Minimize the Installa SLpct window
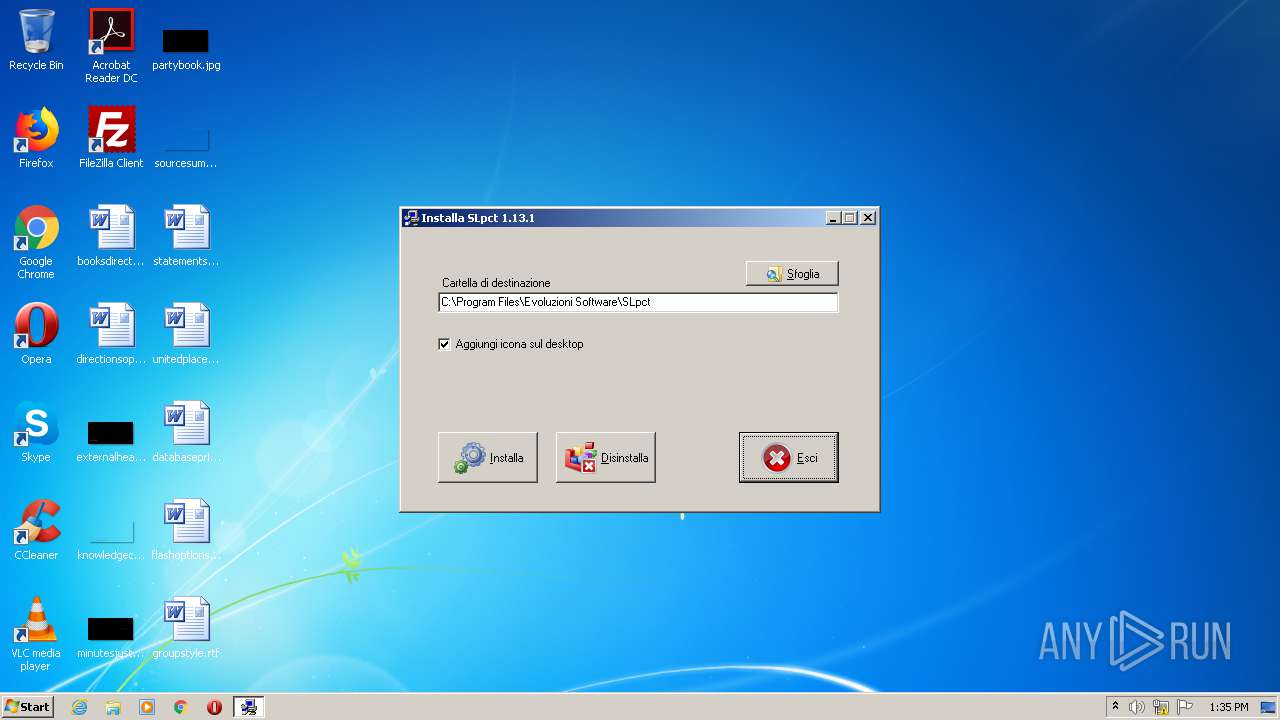Viewport: 1280px width, 720px height. click(x=833, y=218)
